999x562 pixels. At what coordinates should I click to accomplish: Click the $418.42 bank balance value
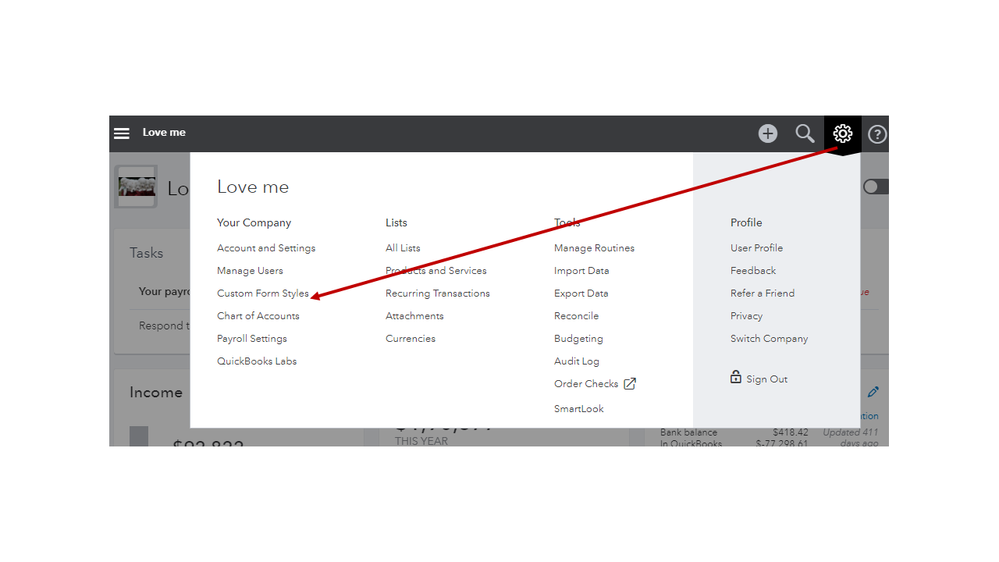[790, 433]
